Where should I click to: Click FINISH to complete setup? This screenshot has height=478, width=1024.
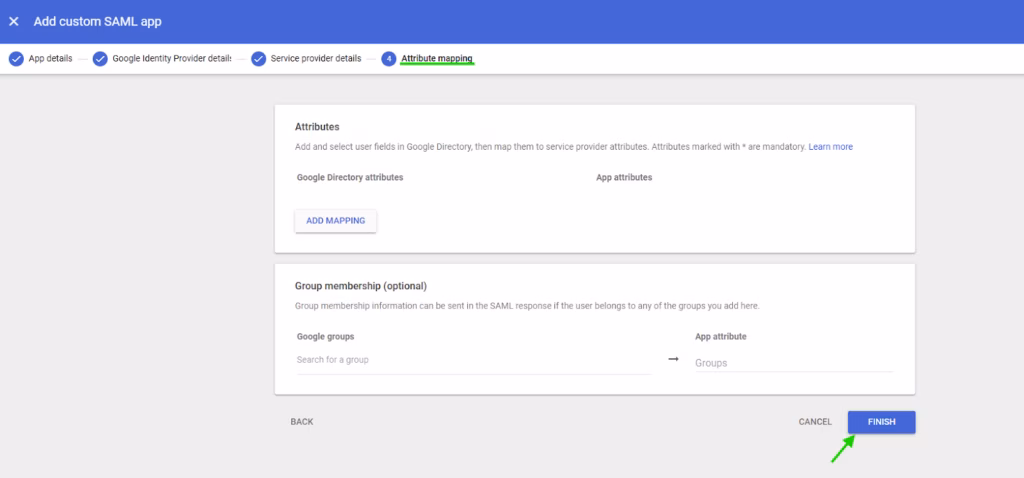point(881,422)
